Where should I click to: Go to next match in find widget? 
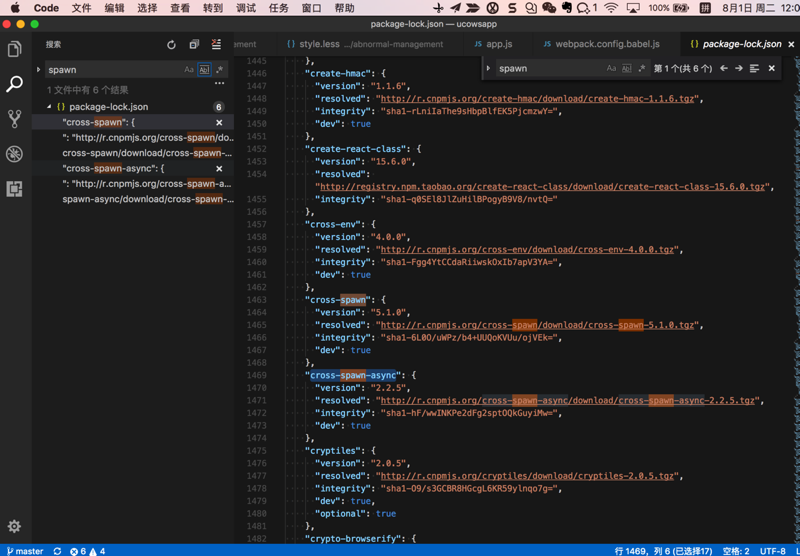pos(739,69)
